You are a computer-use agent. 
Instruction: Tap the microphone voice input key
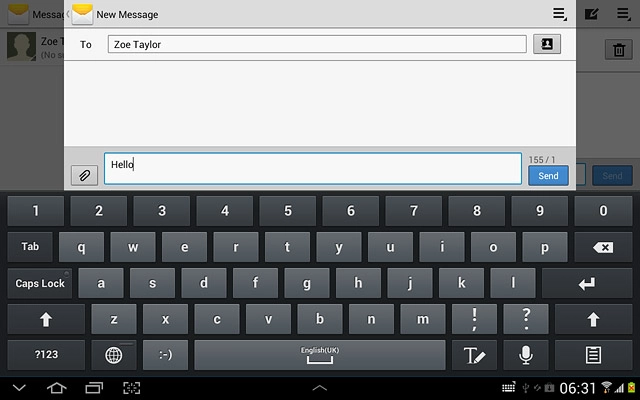point(526,355)
